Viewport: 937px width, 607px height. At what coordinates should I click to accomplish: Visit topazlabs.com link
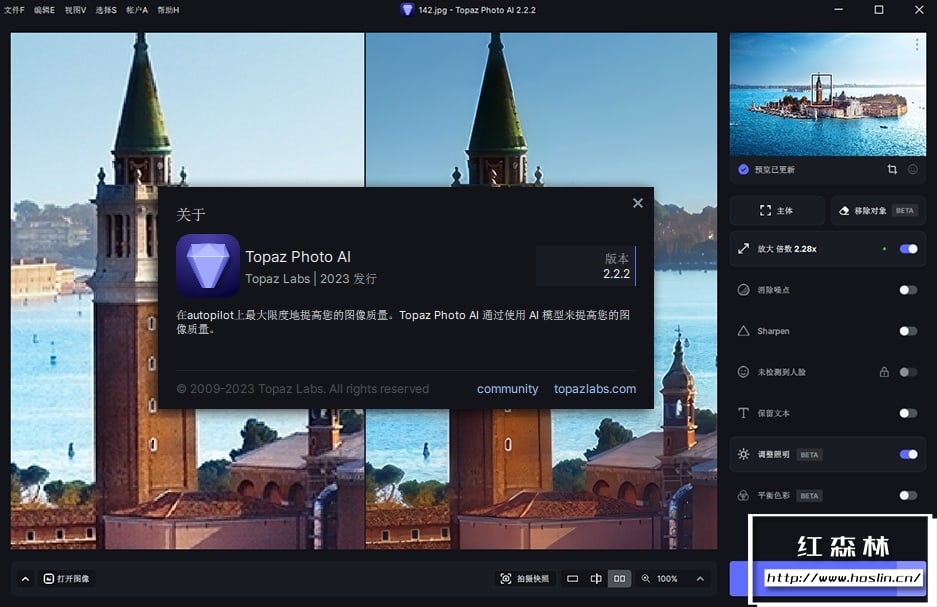click(x=595, y=389)
